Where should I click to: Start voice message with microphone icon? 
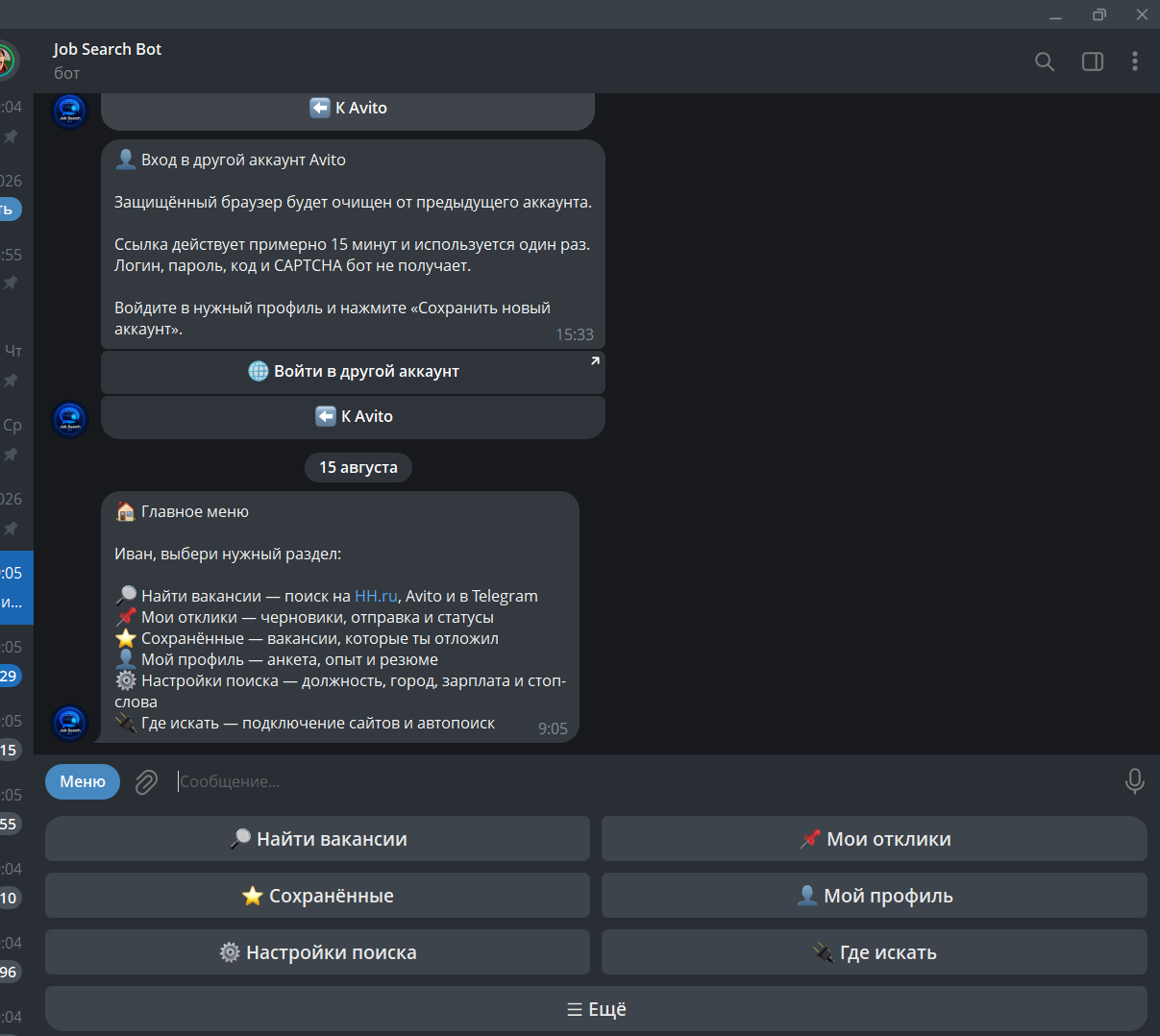click(x=1134, y=781)
